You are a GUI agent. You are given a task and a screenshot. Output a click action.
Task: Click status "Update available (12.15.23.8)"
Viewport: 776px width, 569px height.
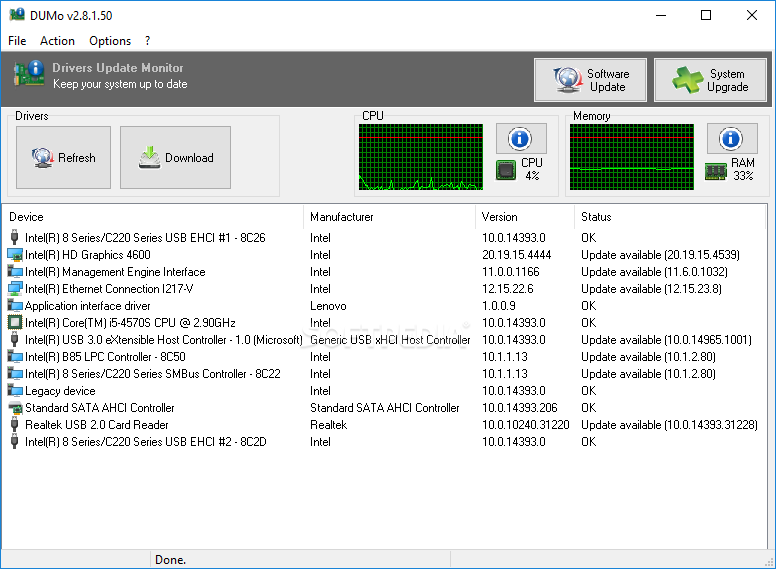651,288
